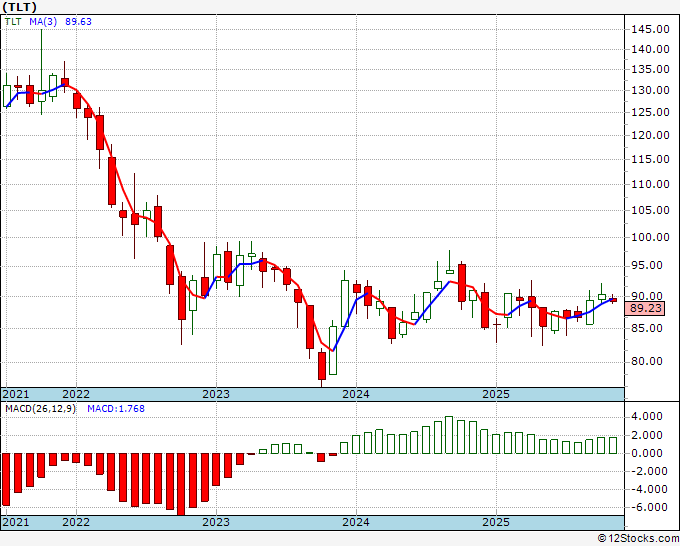This screenshot has height=546, width=680.
Task: Select 2025 on price chart timeline
Action: click(496, 394)
